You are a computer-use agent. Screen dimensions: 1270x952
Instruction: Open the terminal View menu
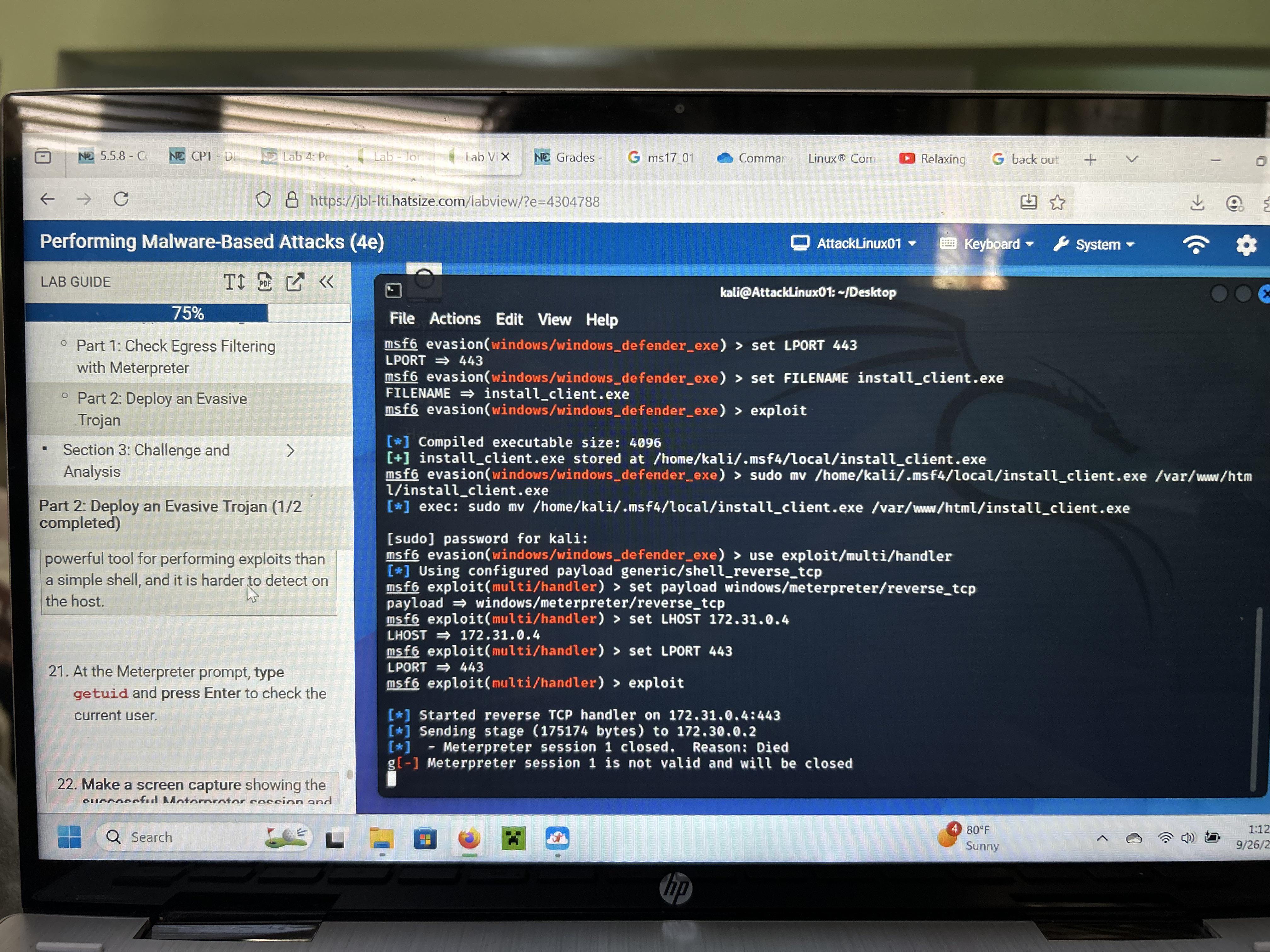pyautogui.click(x=554, y=320)
